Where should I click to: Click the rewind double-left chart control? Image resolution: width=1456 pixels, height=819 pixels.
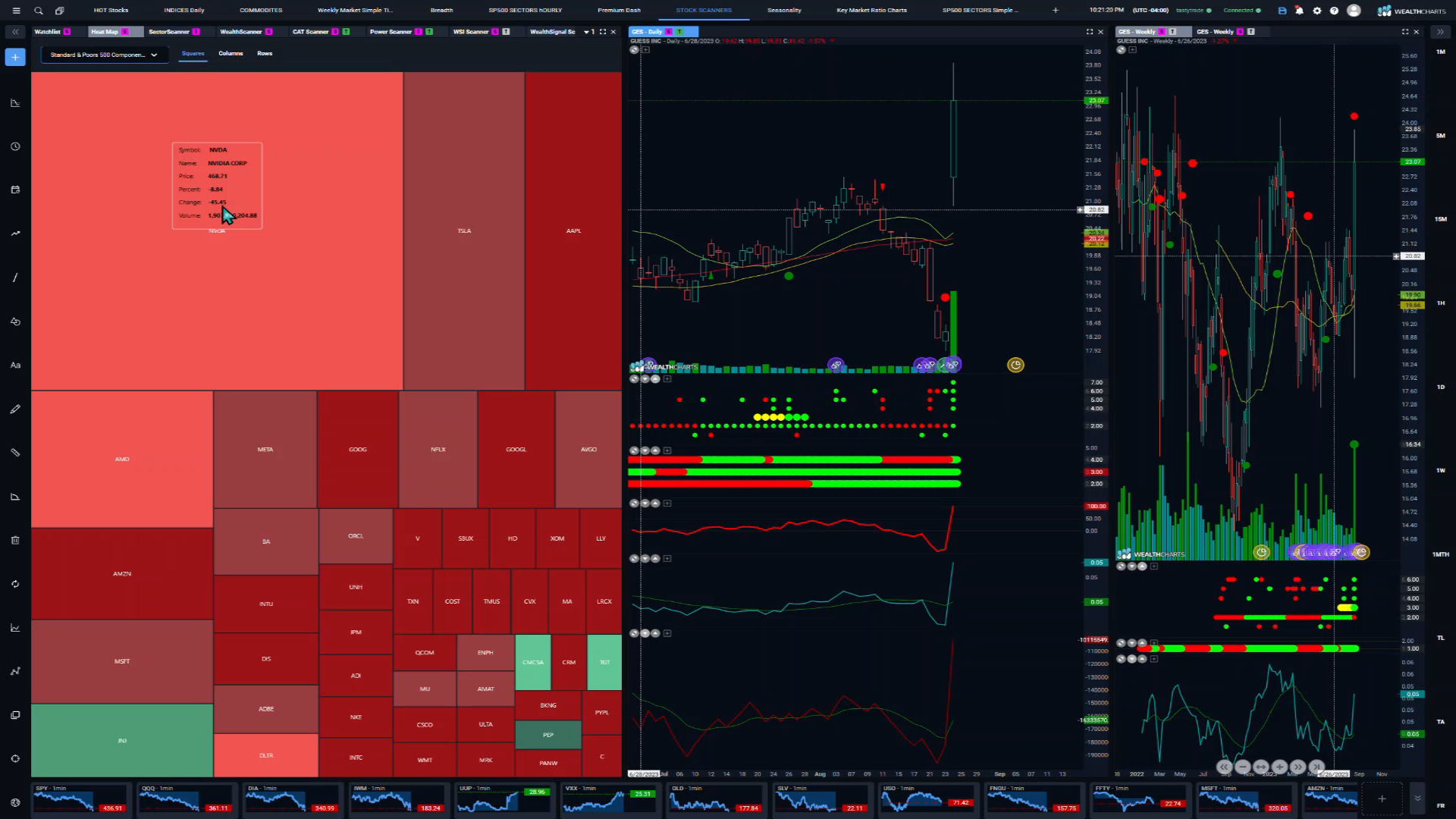click(1224, 767)
